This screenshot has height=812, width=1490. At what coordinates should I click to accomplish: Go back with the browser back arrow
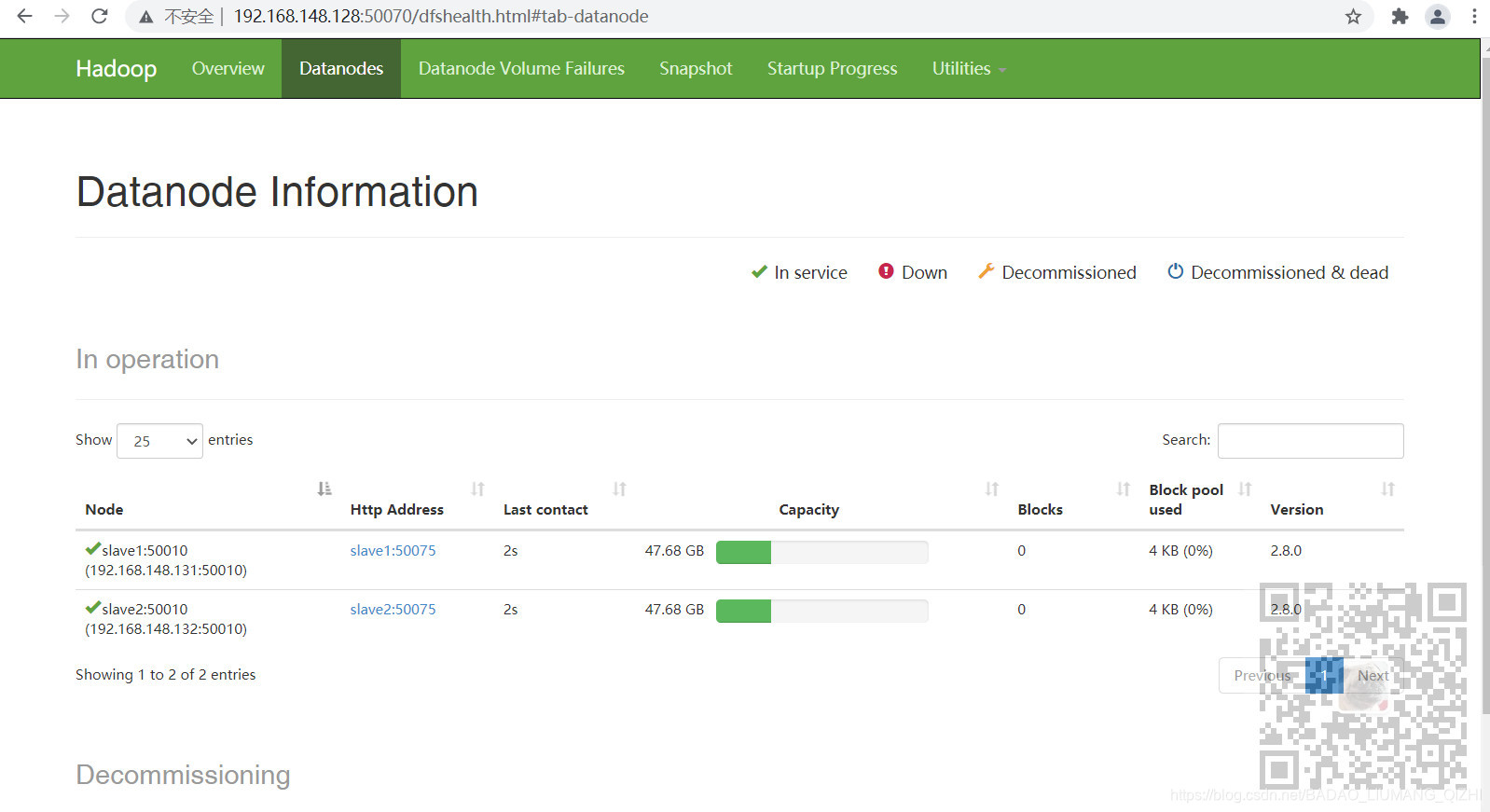click(24, 16)
